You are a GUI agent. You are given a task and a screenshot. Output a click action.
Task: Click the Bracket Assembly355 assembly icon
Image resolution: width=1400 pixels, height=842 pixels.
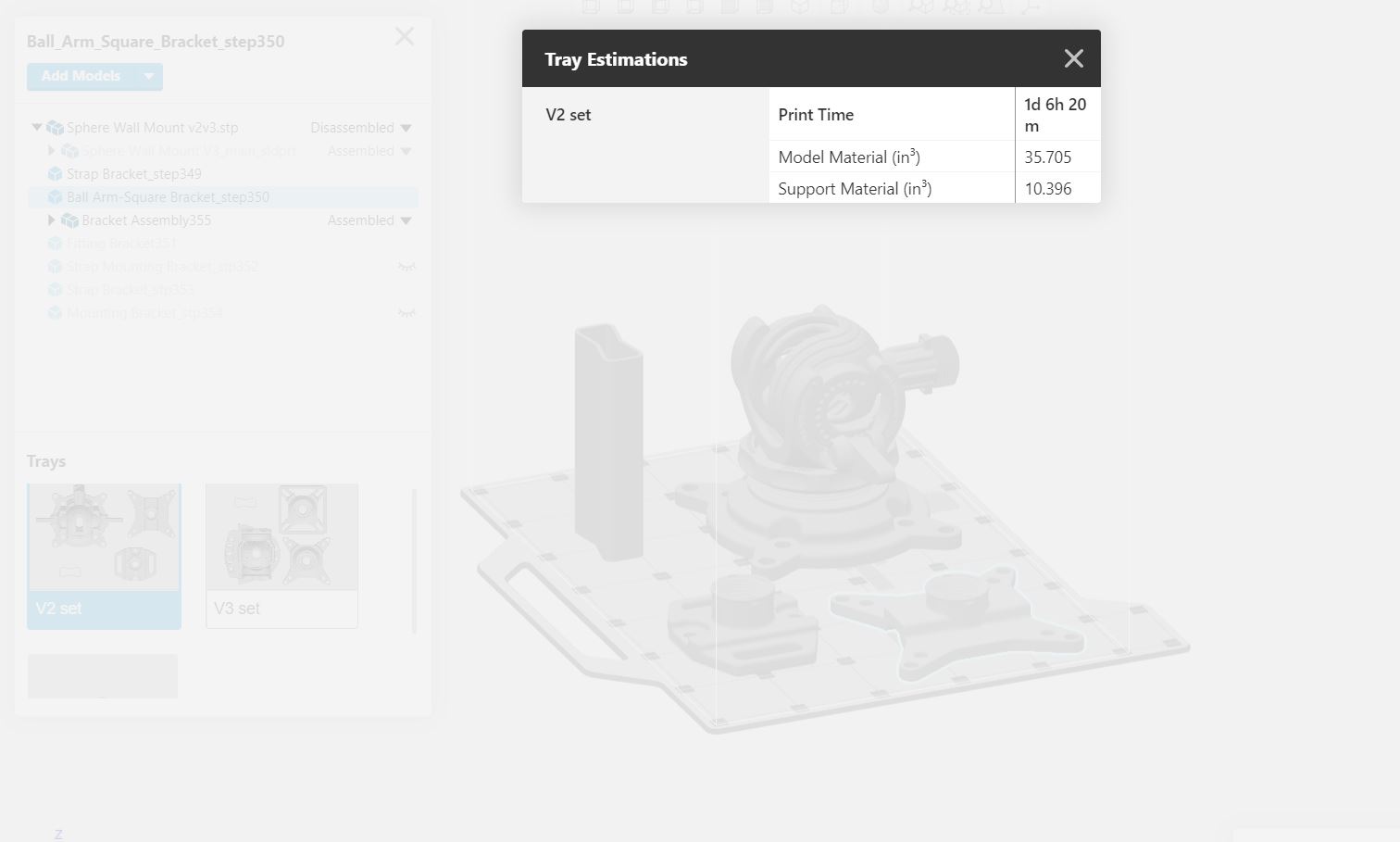point(69,220)
